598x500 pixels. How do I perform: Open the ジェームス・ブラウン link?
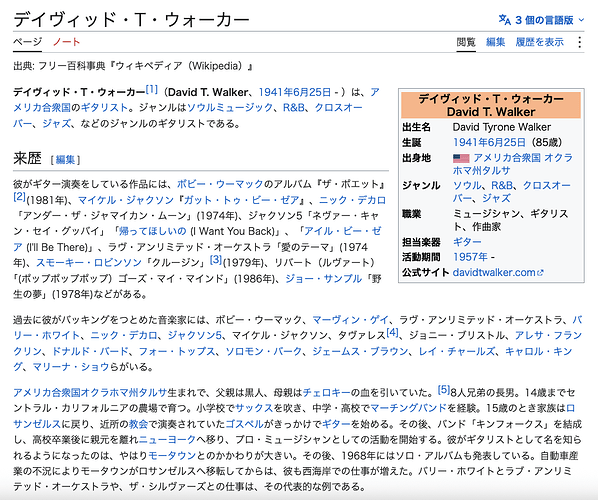tap(360, 351)
